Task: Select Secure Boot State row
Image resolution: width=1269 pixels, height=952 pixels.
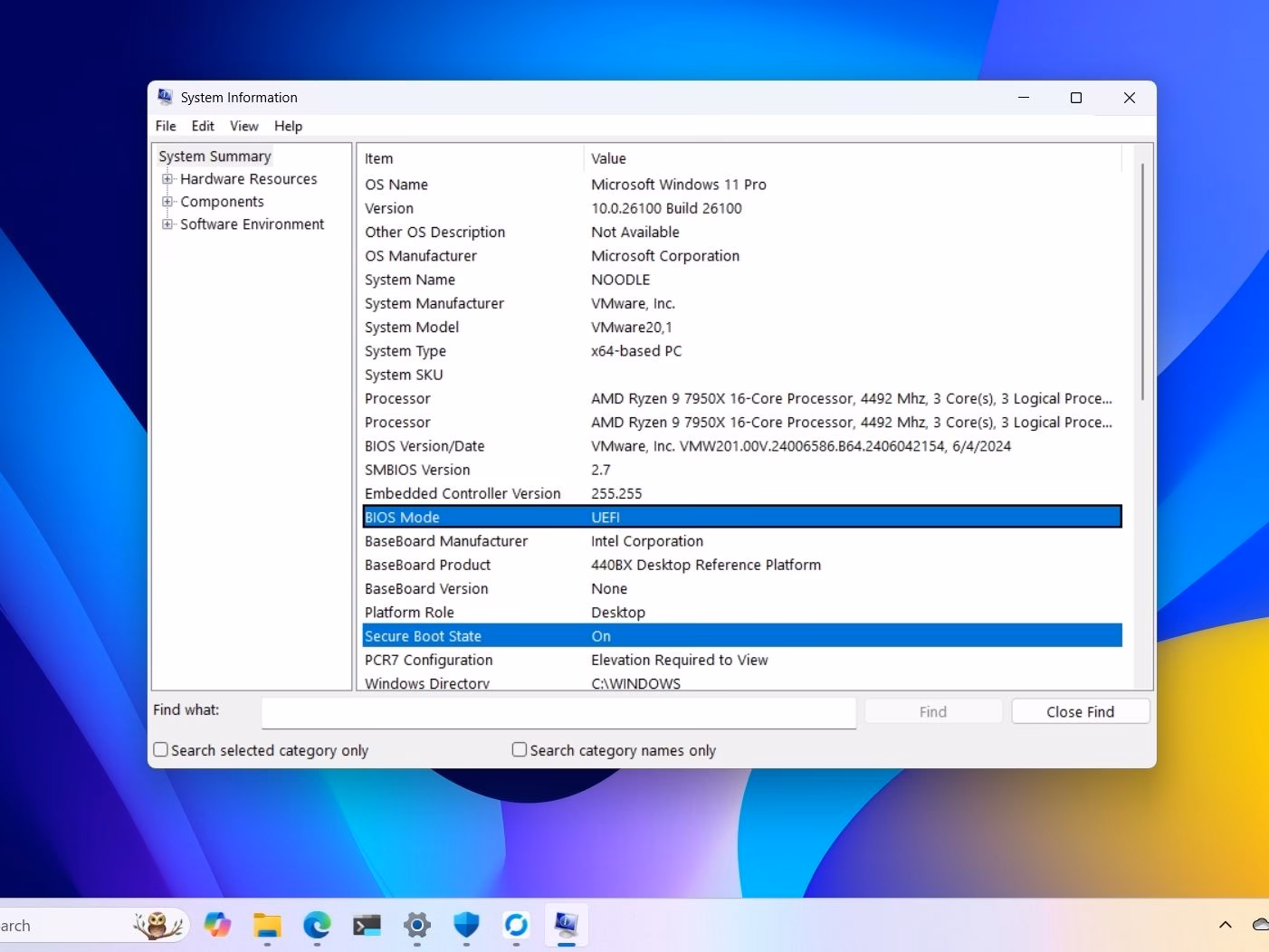Action: (x=742, y=636)
